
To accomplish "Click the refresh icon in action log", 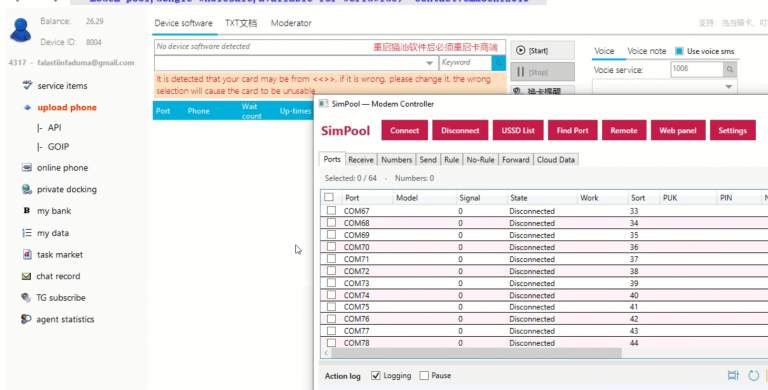I will (753, 375).
